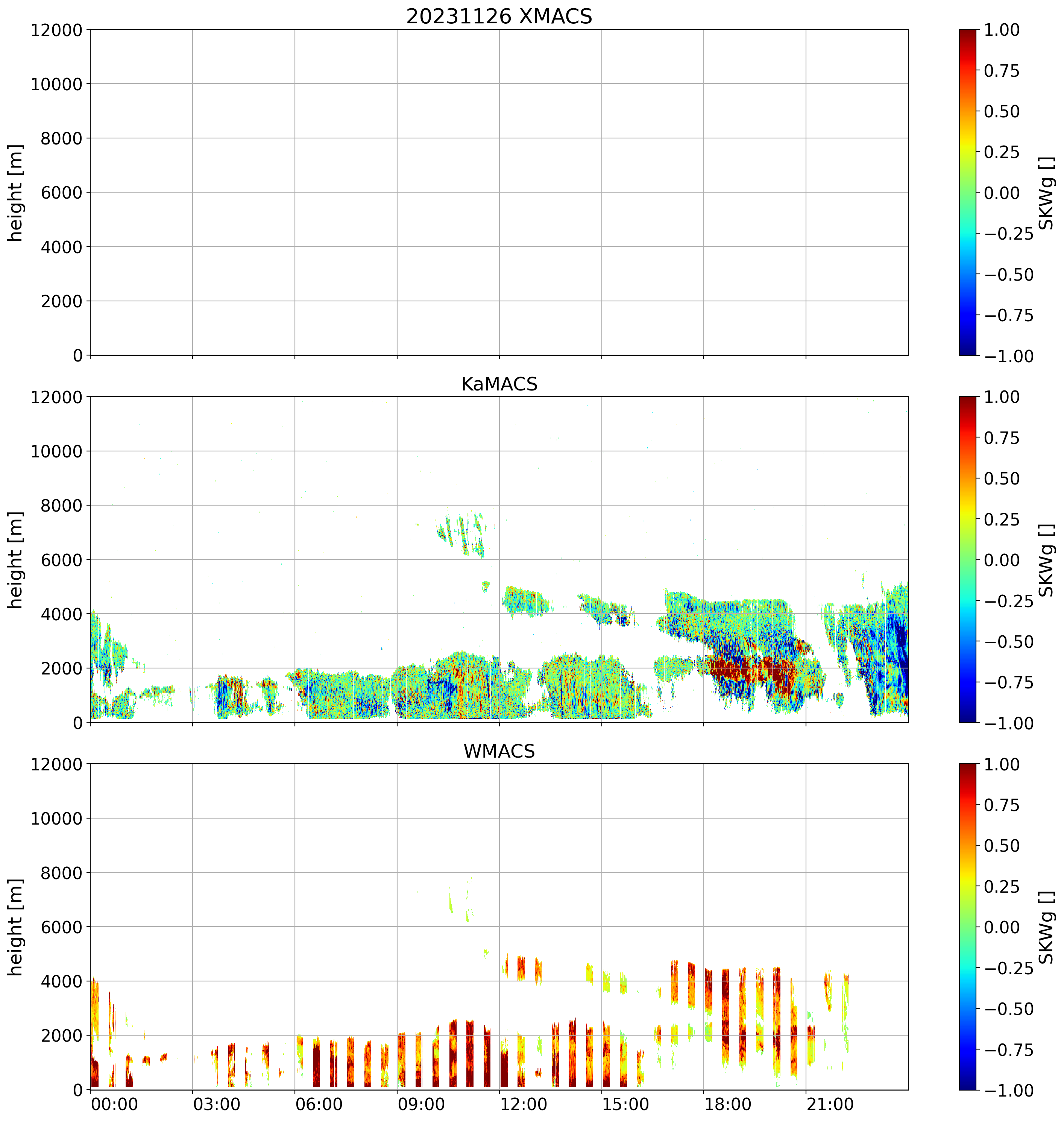Screen dimensions: 1064x1121
Task: Click the 00:00 time axis label
Action: point(115,1104)
